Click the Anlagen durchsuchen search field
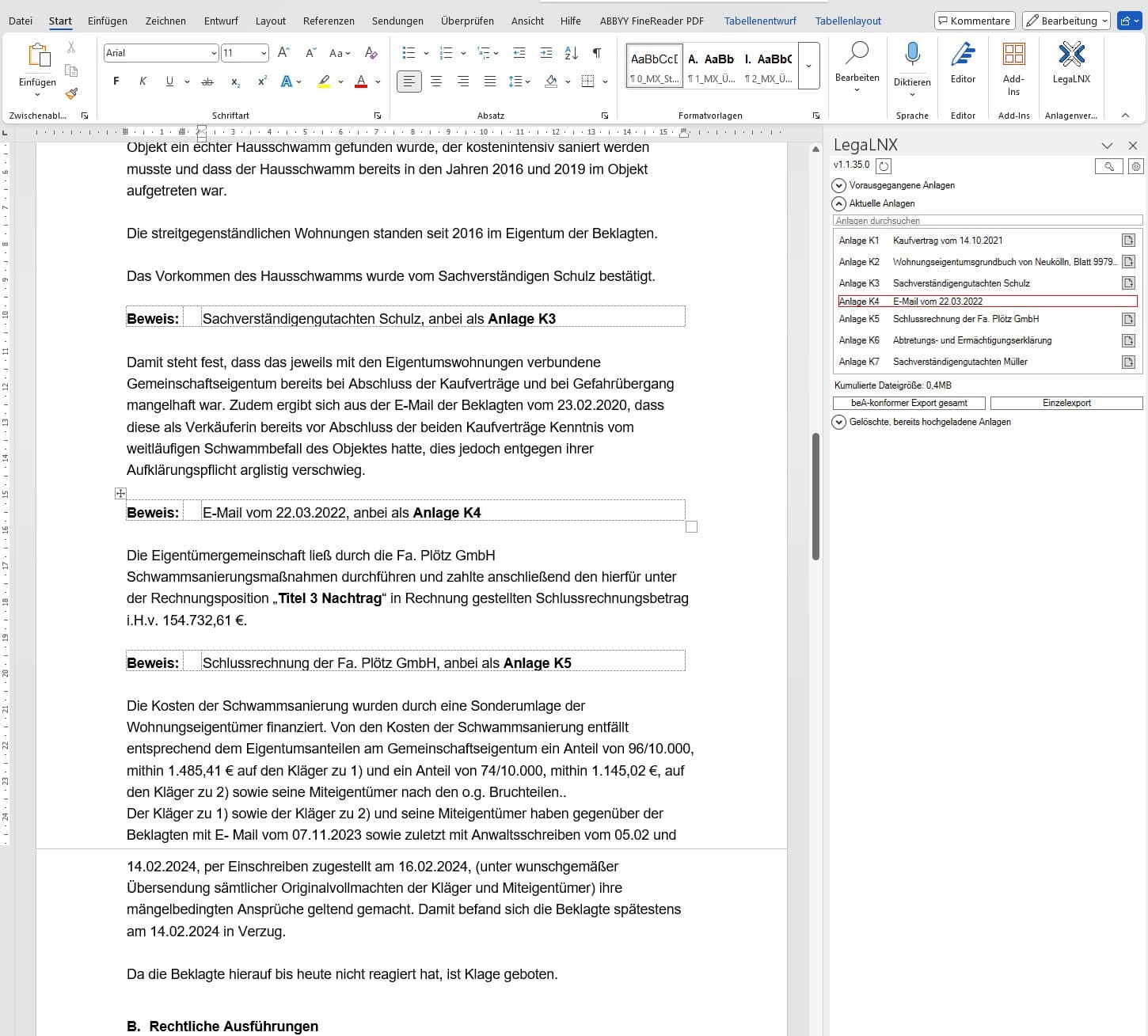This screenshot has height=1036, width=1148. (986, 221)
